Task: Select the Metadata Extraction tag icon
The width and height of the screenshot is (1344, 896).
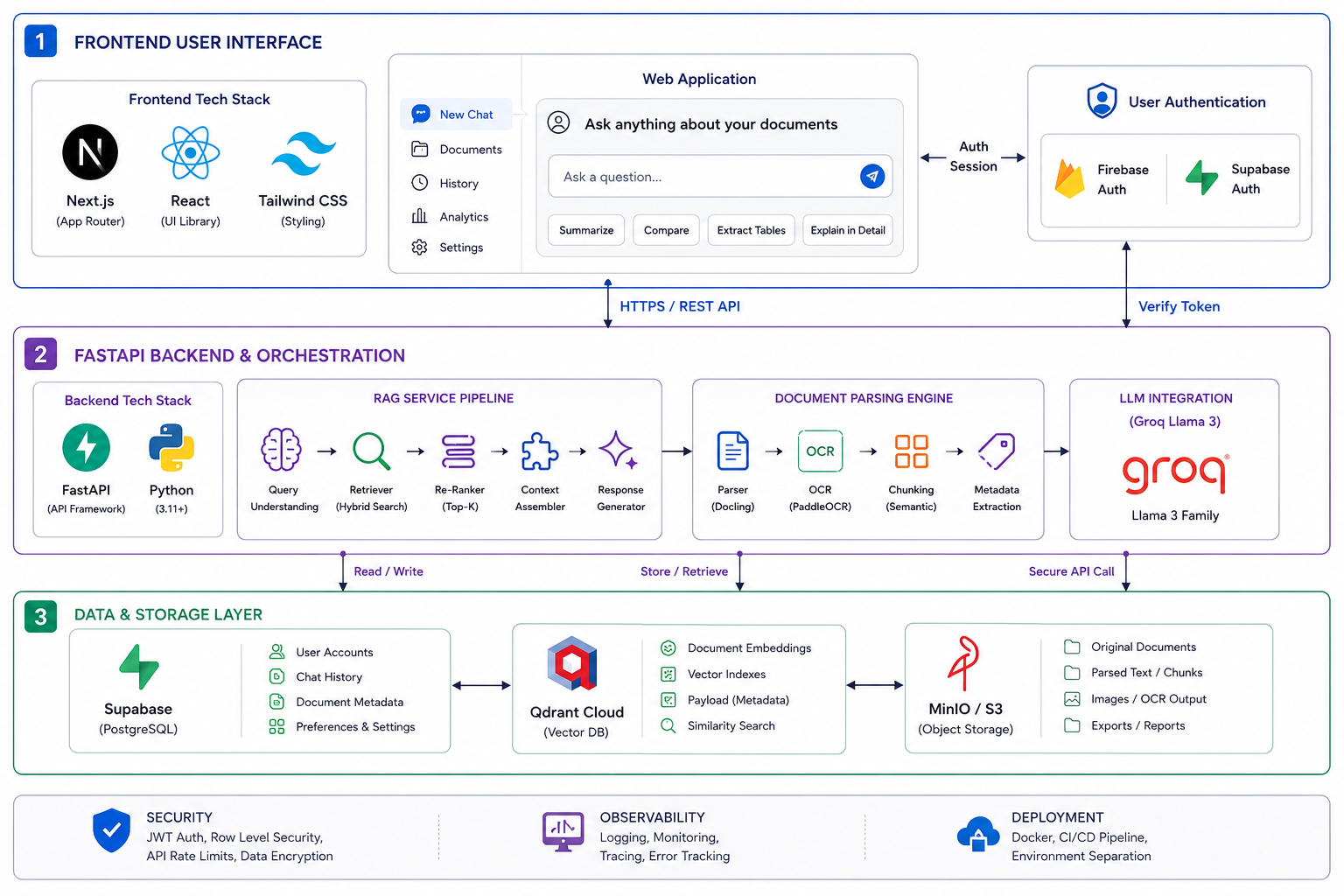Action: point(997,451)
